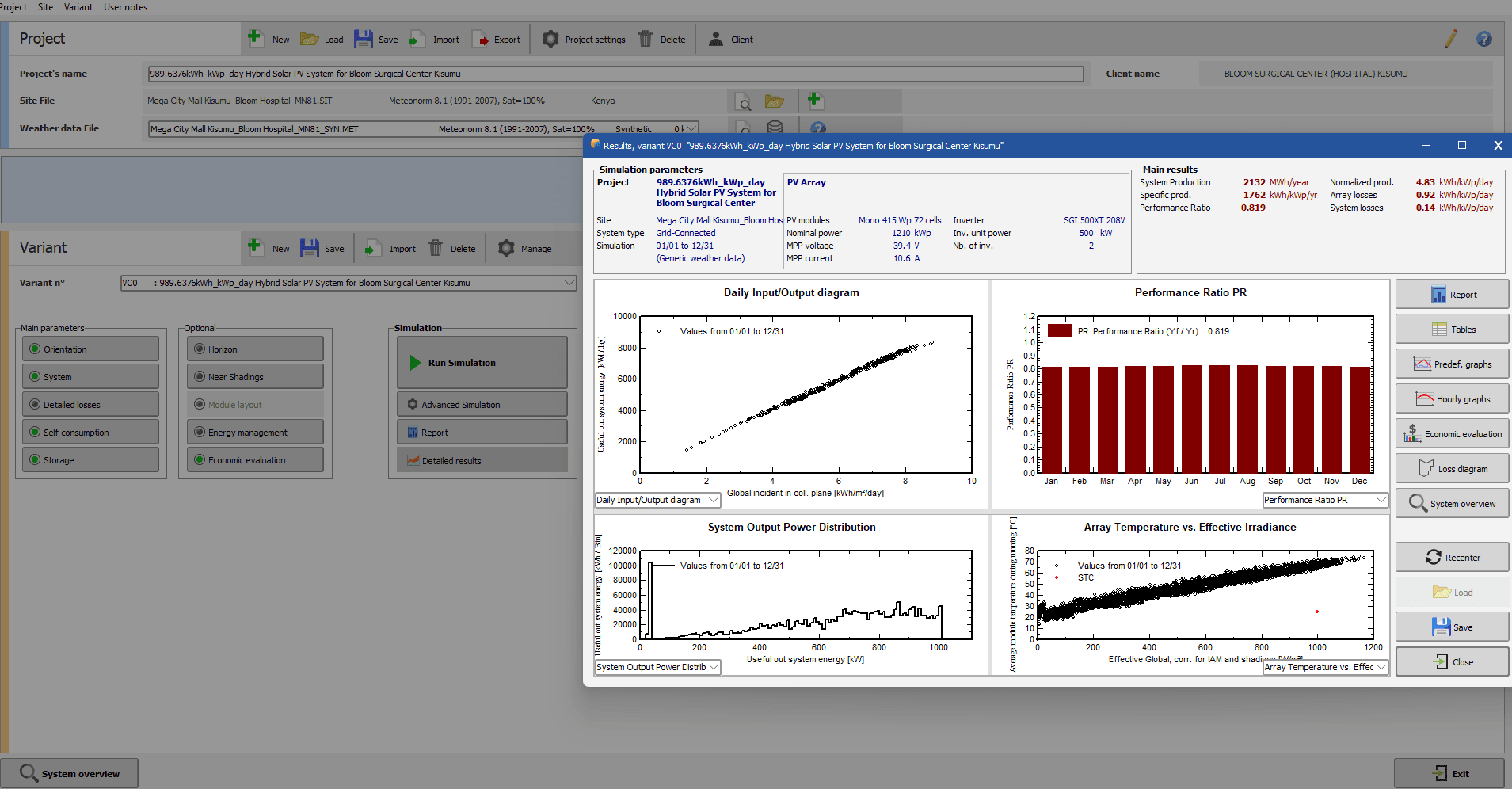This screenshot has width=1512, height=789.
Task: Expand the Variant n° dropdown
Action: click(569, 283)
